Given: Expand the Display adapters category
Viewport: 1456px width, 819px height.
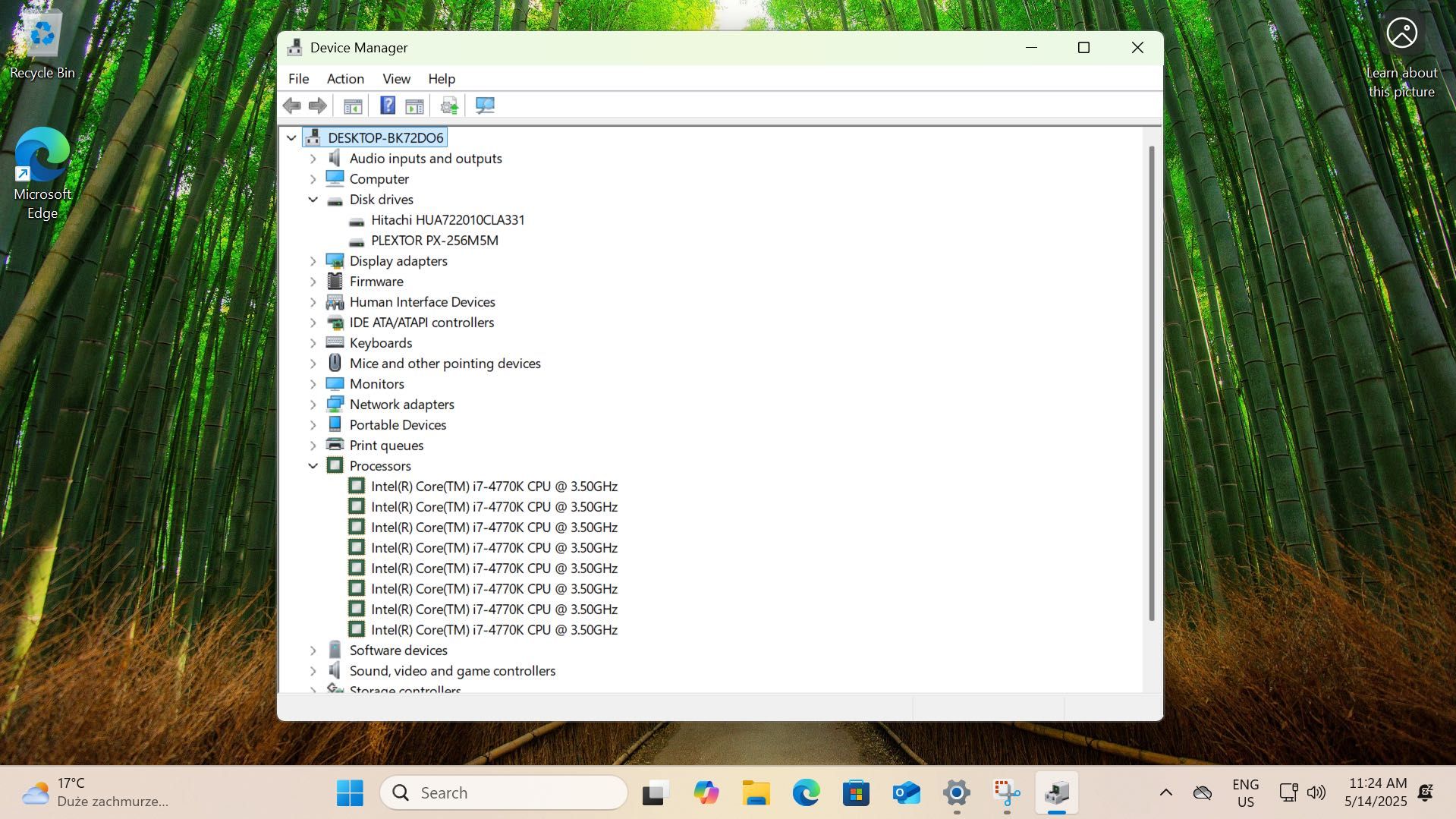Looking at the screenshot, I should tap(313, 261).
